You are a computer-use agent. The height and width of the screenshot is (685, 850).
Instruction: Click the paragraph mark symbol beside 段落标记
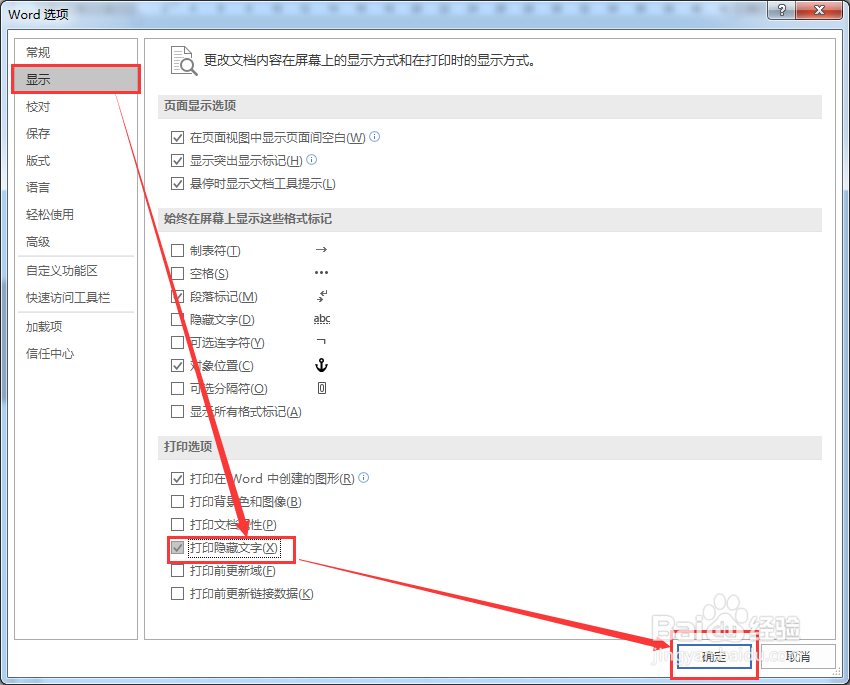coord(322,295)
